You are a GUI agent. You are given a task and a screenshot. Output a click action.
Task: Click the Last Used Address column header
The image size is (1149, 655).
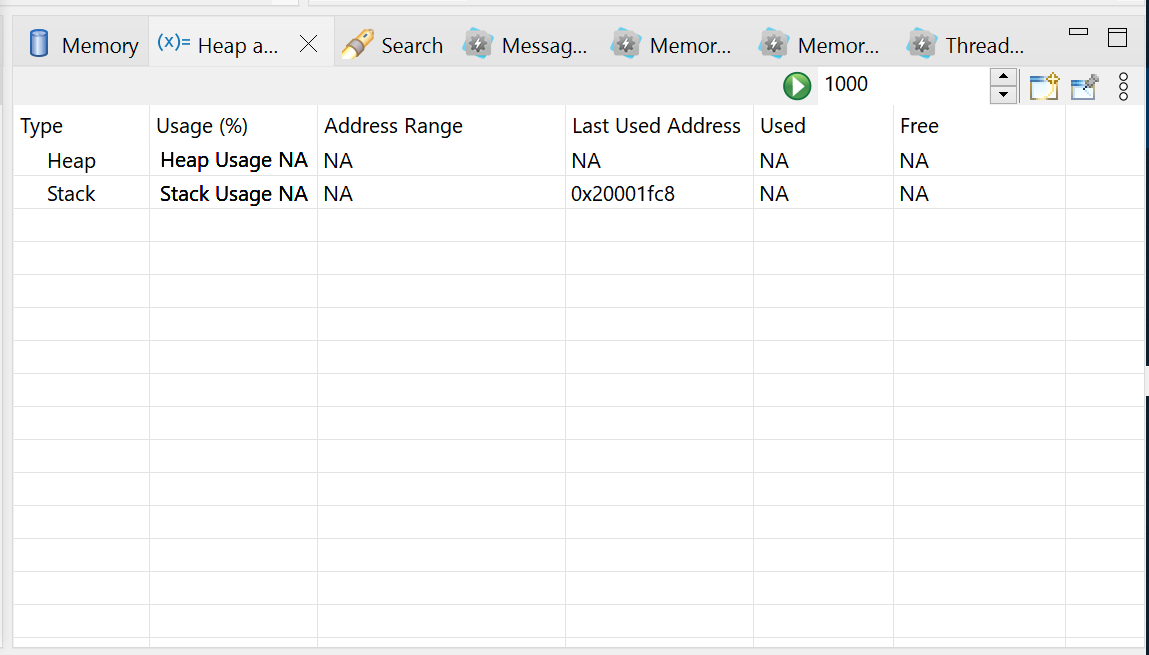click(x=656, y=126)
